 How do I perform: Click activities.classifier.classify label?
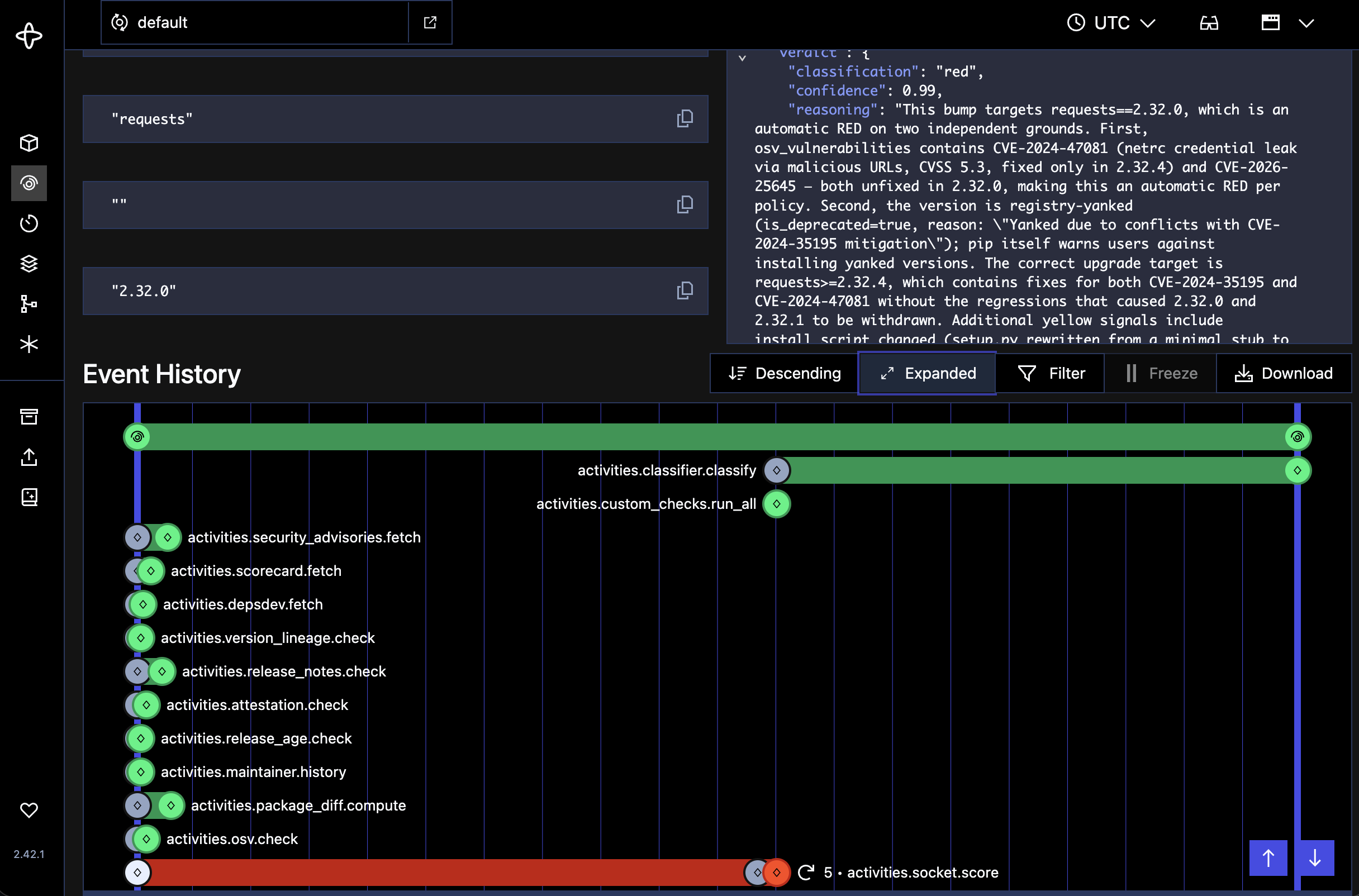[x=666, y=470]
